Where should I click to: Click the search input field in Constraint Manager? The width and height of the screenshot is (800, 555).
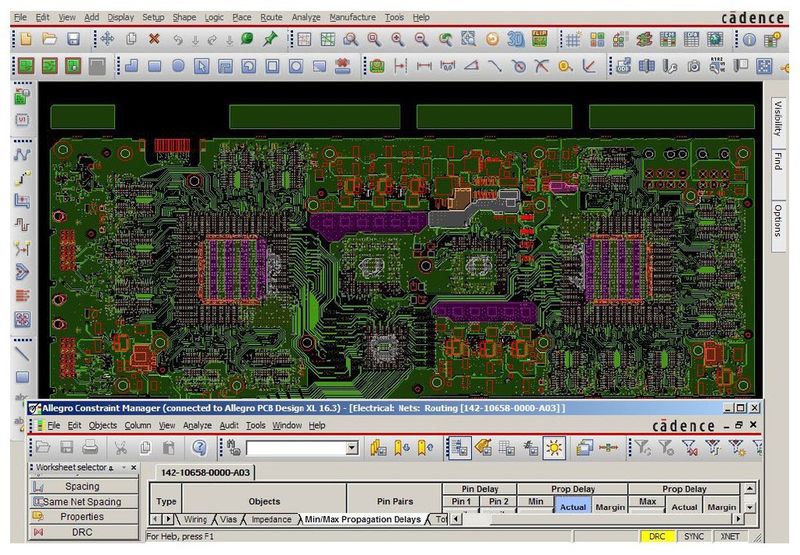click(x=296, y=448)
